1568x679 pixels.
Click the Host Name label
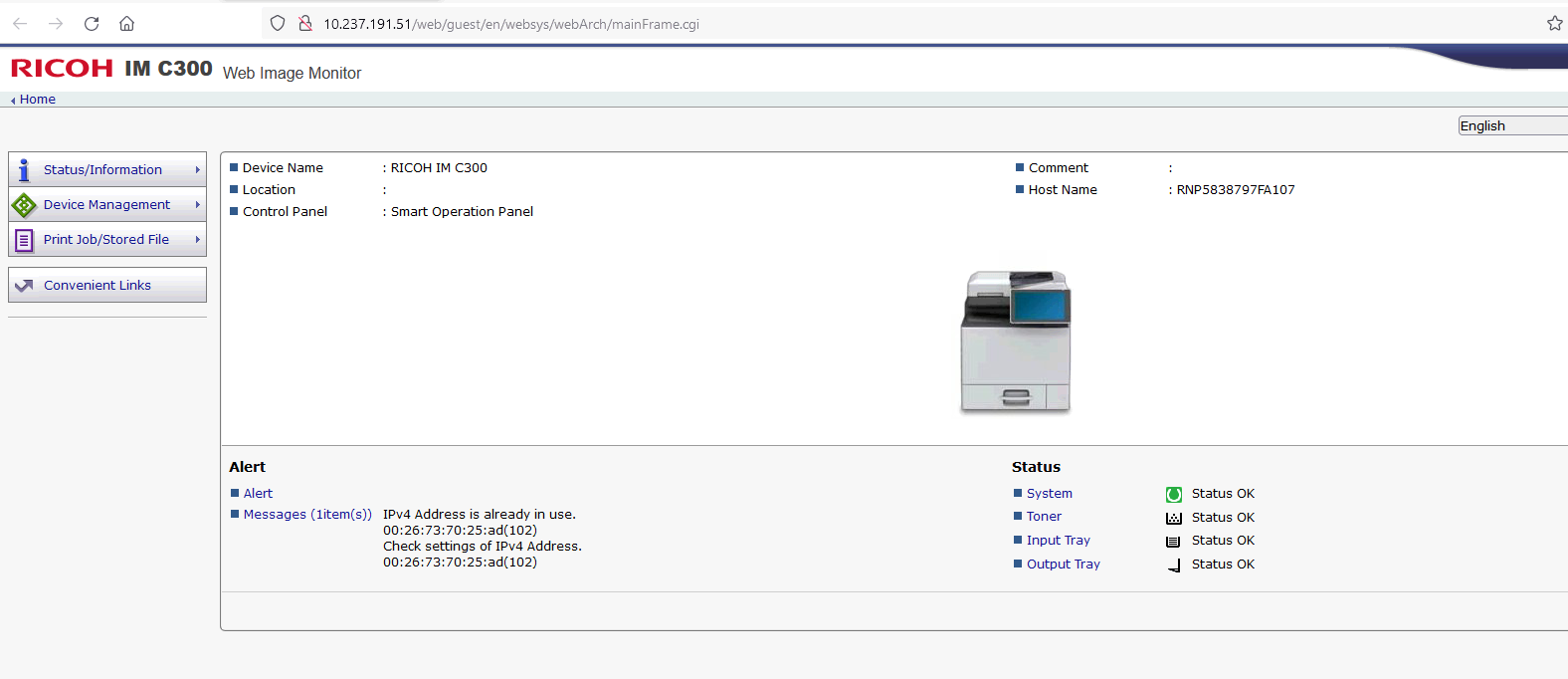point(1063,190)
